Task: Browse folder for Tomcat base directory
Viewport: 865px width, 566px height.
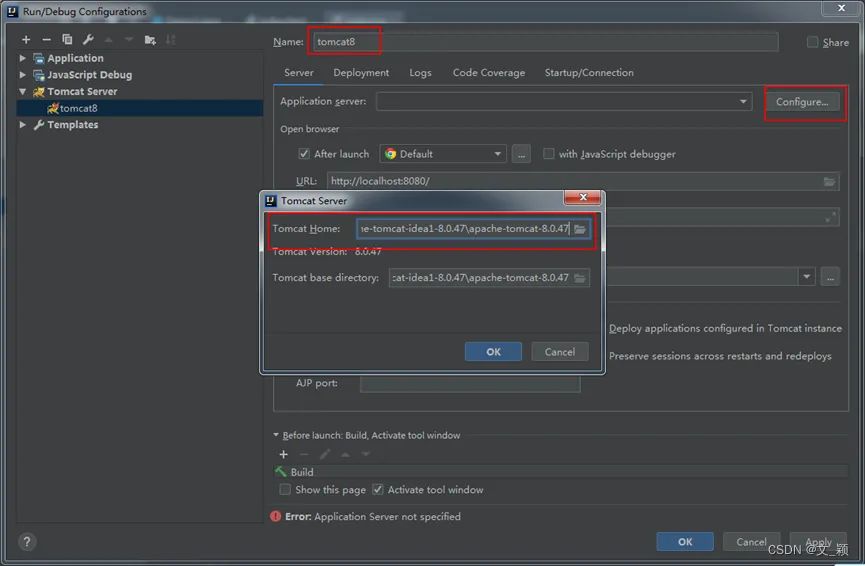Action: (x=580, y=278)
